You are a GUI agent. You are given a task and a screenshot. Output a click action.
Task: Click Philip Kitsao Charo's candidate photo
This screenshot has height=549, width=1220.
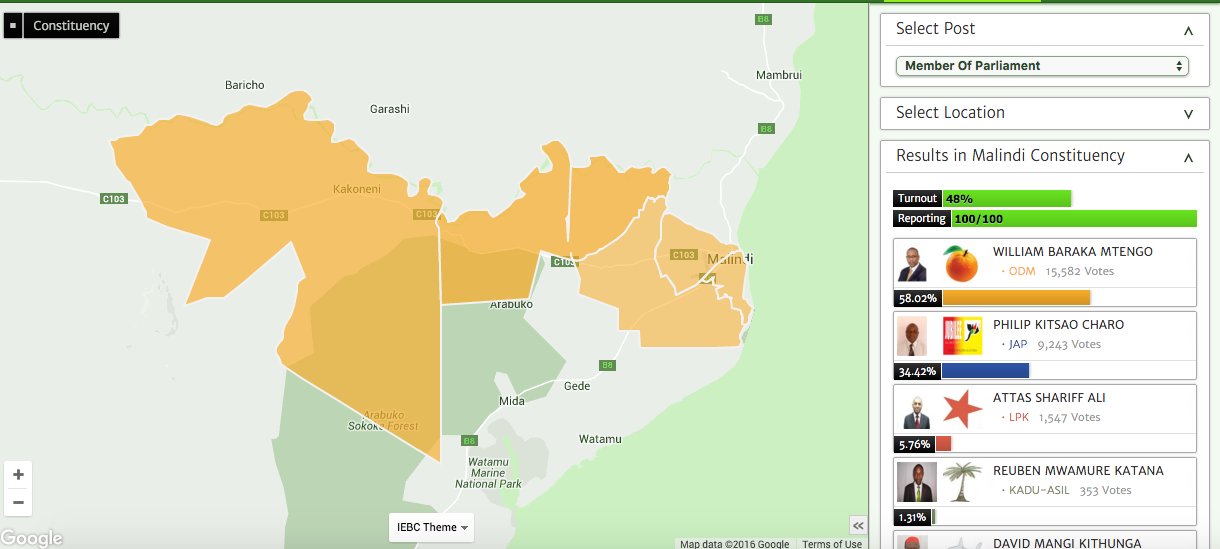[x=911, y=336]
